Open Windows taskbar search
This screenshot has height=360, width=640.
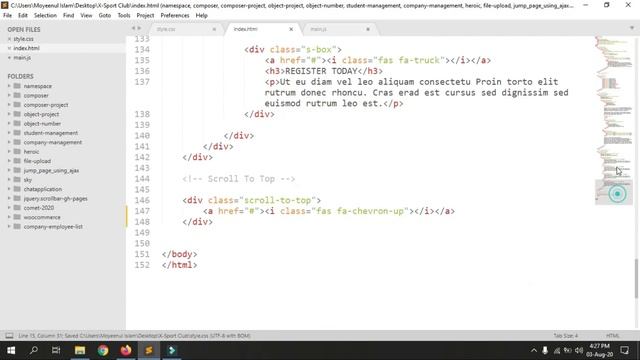(34, 350)
